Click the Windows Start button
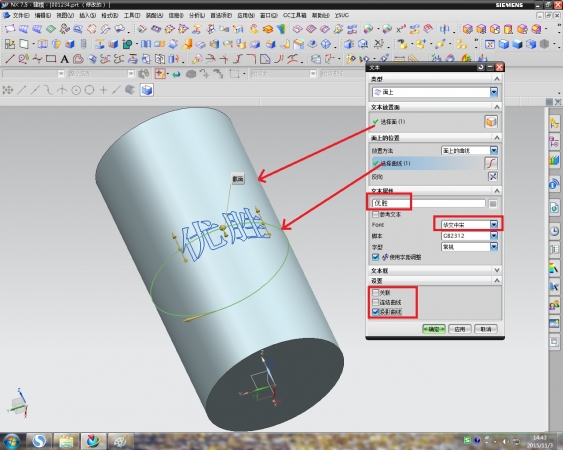The width and height of the screenshot is (563, 450). tap(11, 441)
